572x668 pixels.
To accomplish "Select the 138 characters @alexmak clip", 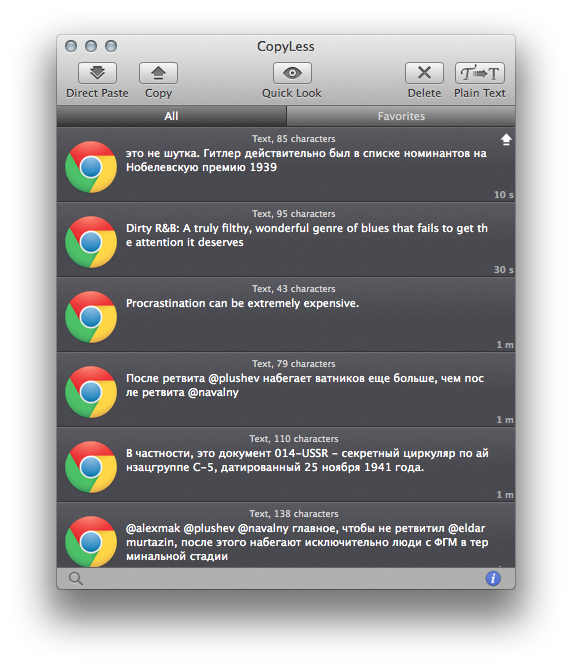I will [x=286, y=535].
